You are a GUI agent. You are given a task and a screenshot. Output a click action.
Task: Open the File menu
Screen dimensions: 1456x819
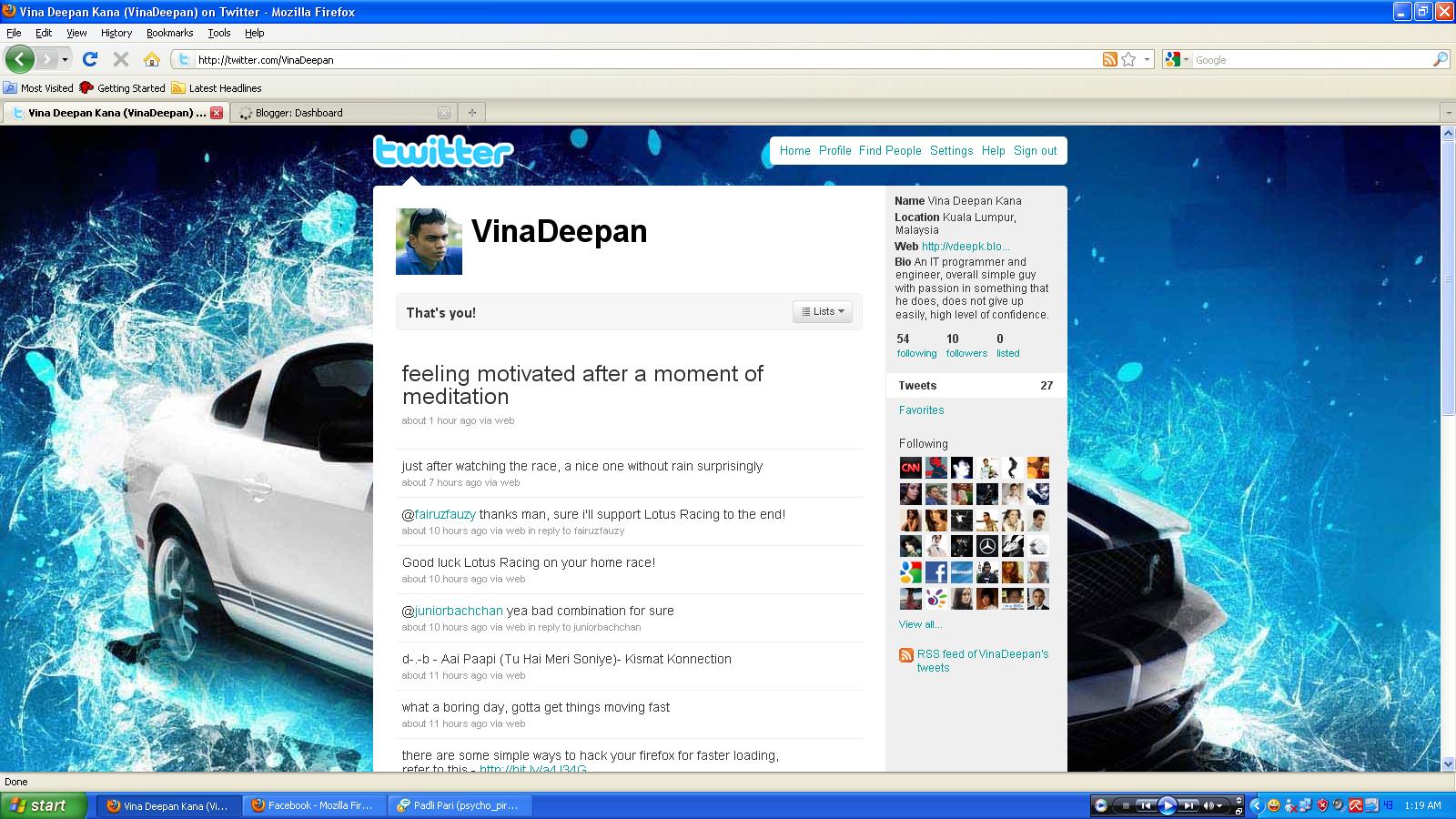pyautogui.click(x=14, y=33)
